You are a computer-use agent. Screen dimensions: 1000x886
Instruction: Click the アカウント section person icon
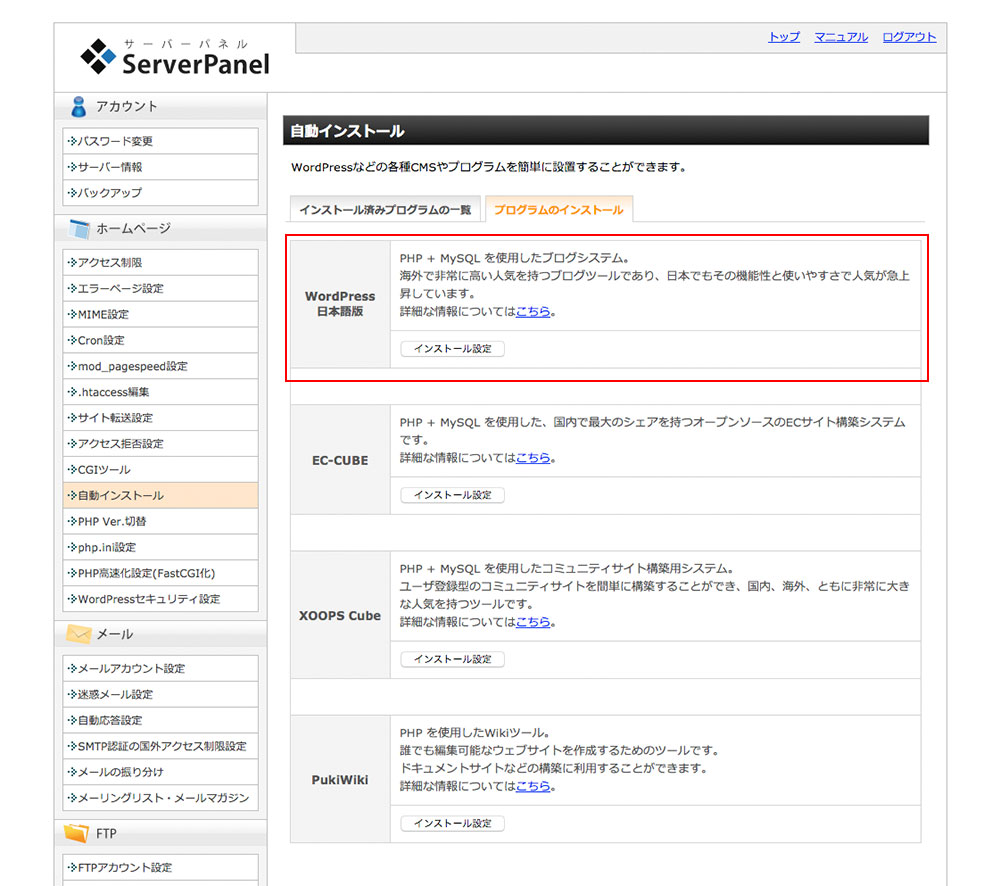[x=78, y=107]
